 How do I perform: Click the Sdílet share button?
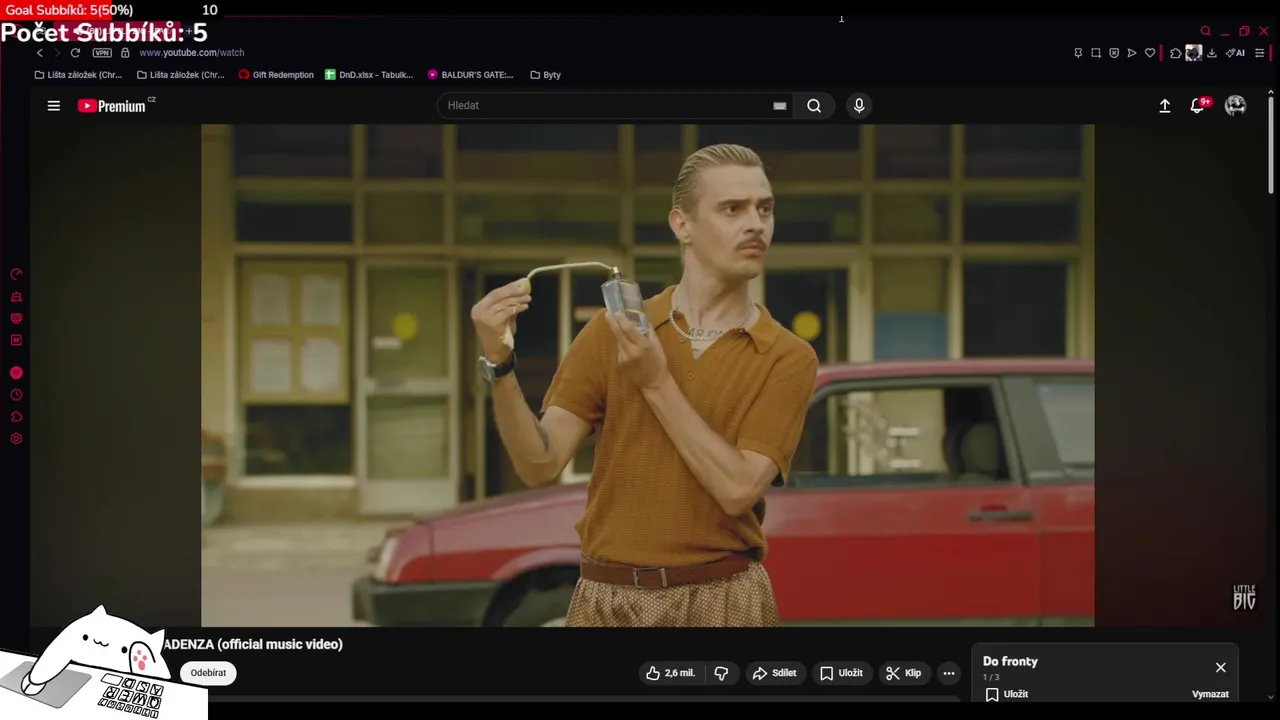point(775,673)
